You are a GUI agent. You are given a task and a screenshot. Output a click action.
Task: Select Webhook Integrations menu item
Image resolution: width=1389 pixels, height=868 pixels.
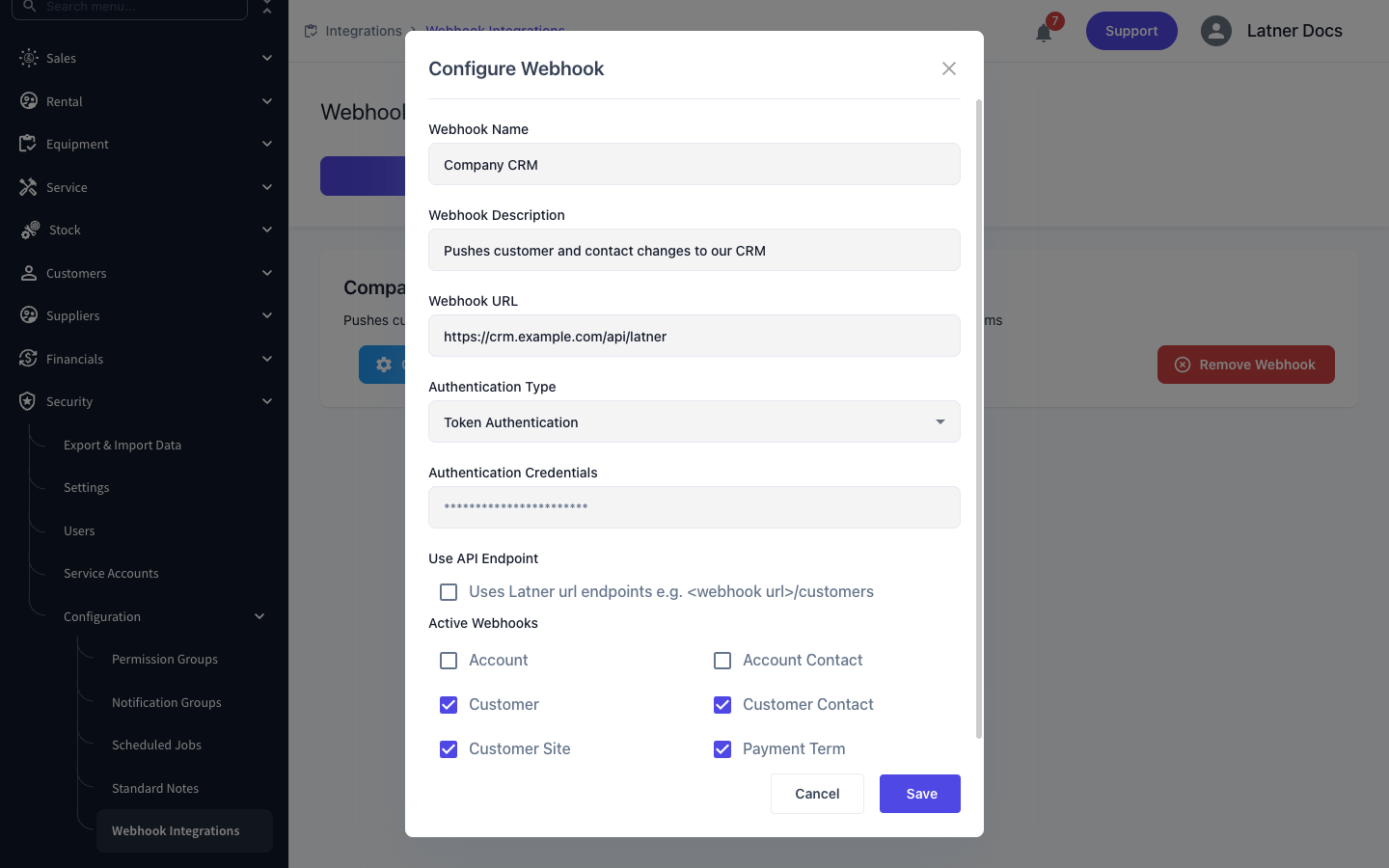click(184, 830)
